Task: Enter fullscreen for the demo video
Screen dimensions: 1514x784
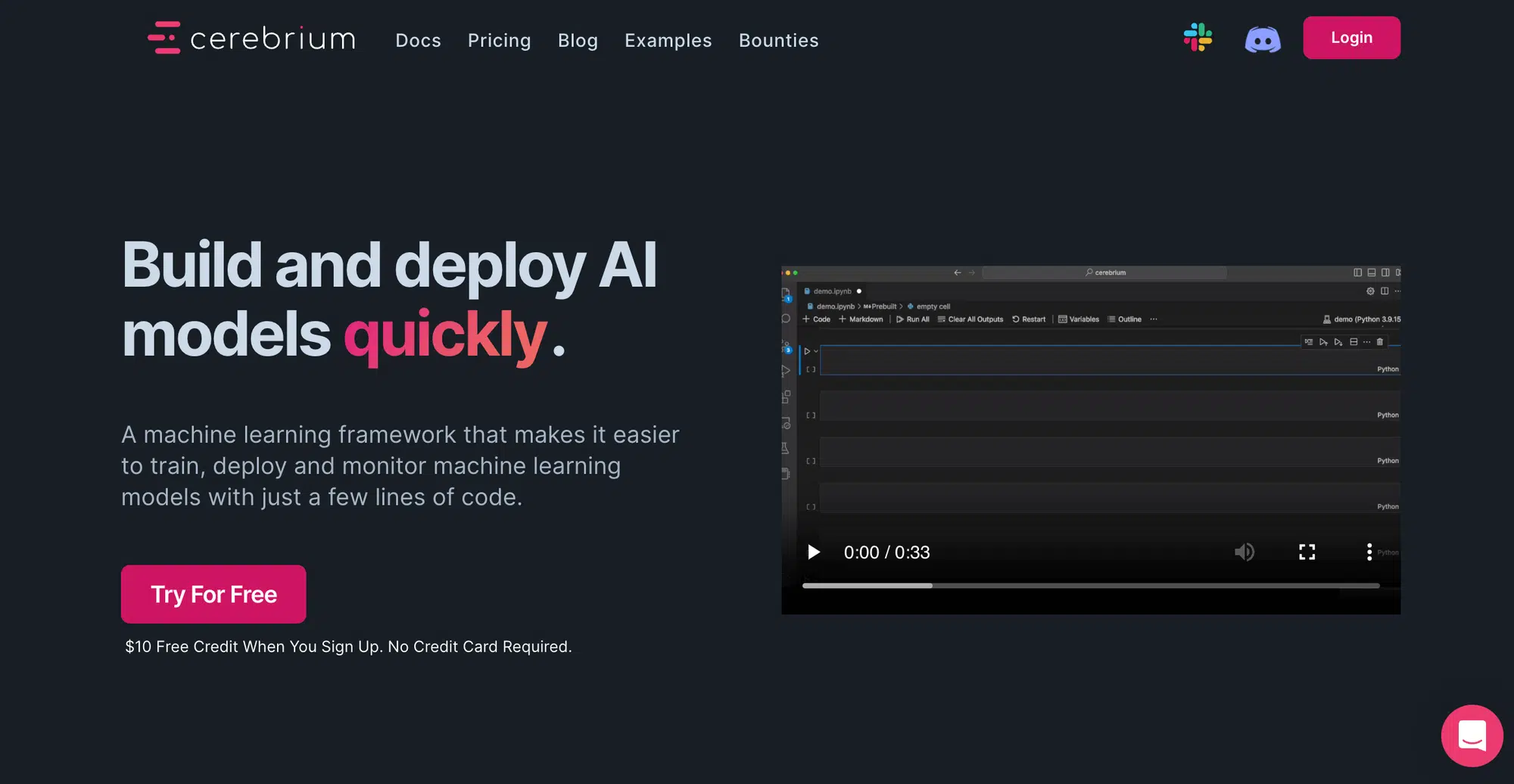Action: [x=1307, y=552]
